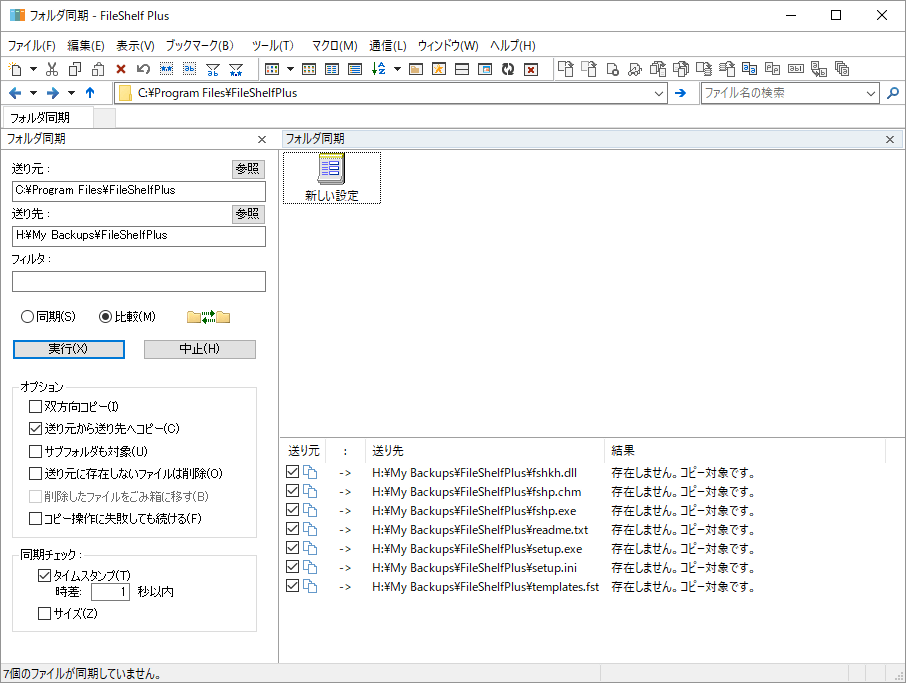Screen dimensions: 906x683
Task: Click the red X close pane icon
Action: coord(531,69)
